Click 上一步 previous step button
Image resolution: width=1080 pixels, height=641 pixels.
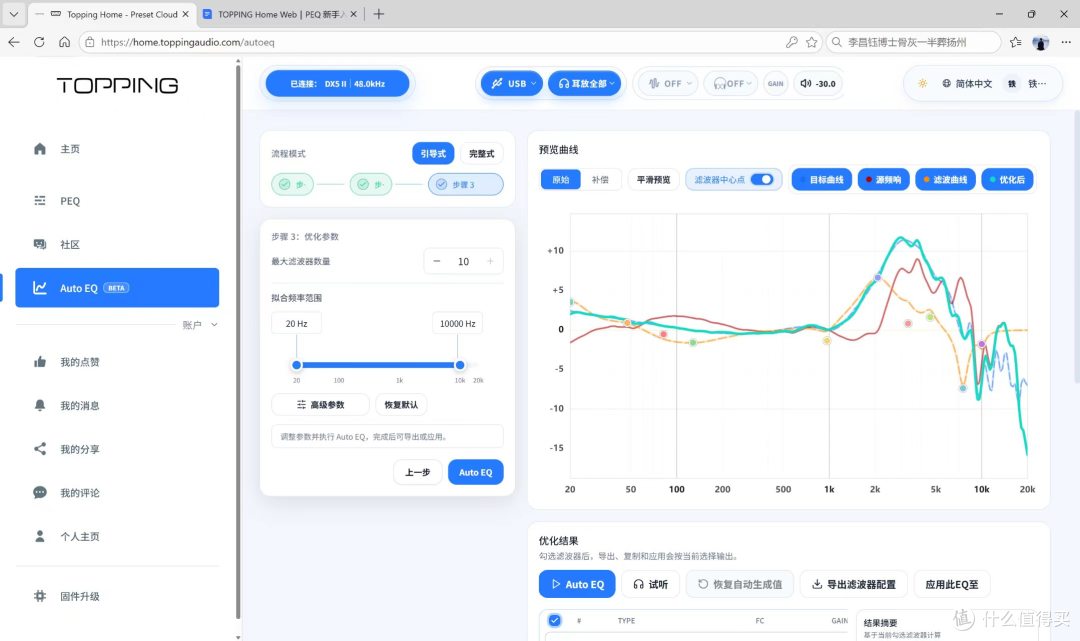pos(417,472)
